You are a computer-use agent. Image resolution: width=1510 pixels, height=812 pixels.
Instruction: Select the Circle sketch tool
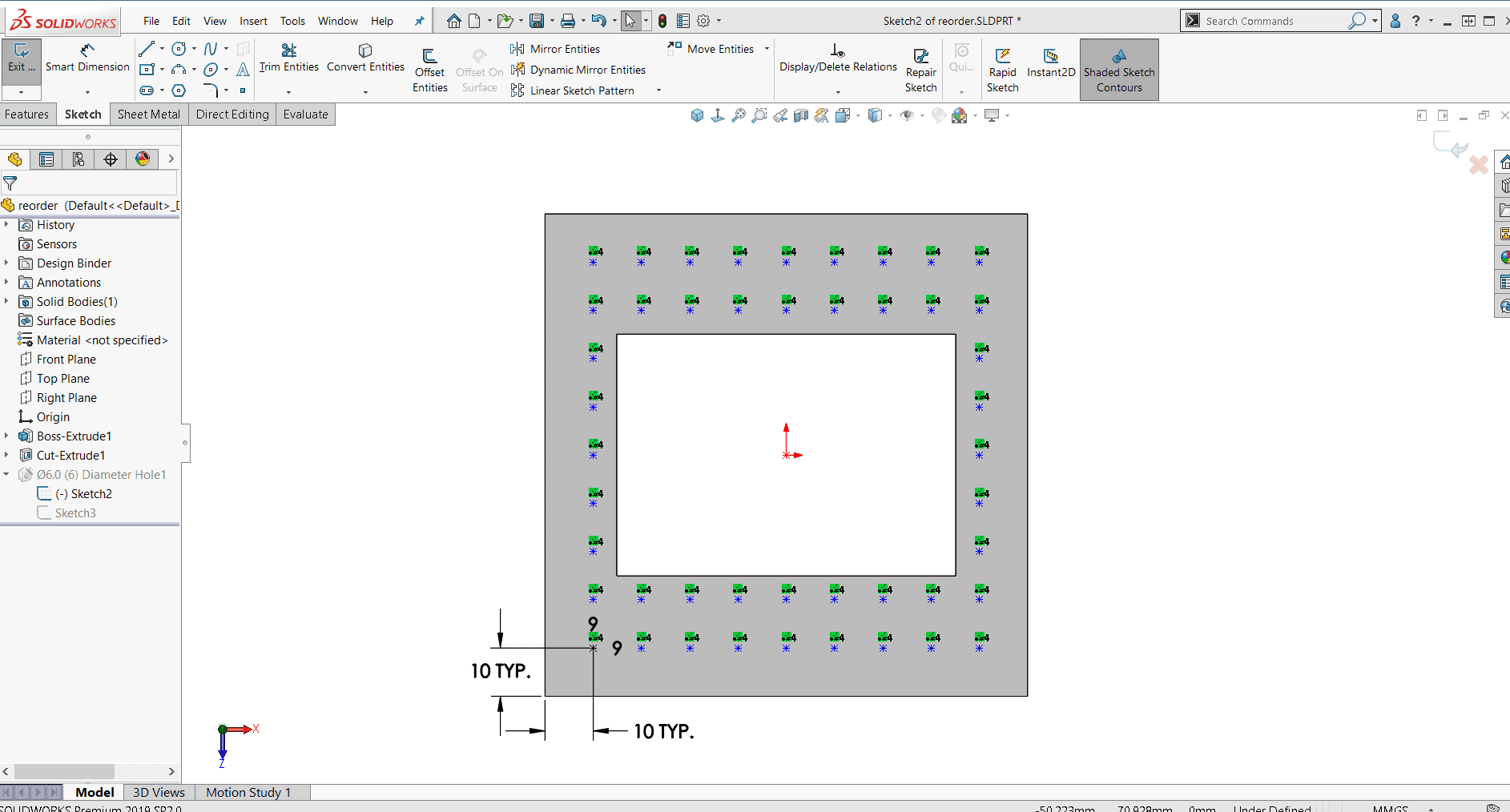179,49
